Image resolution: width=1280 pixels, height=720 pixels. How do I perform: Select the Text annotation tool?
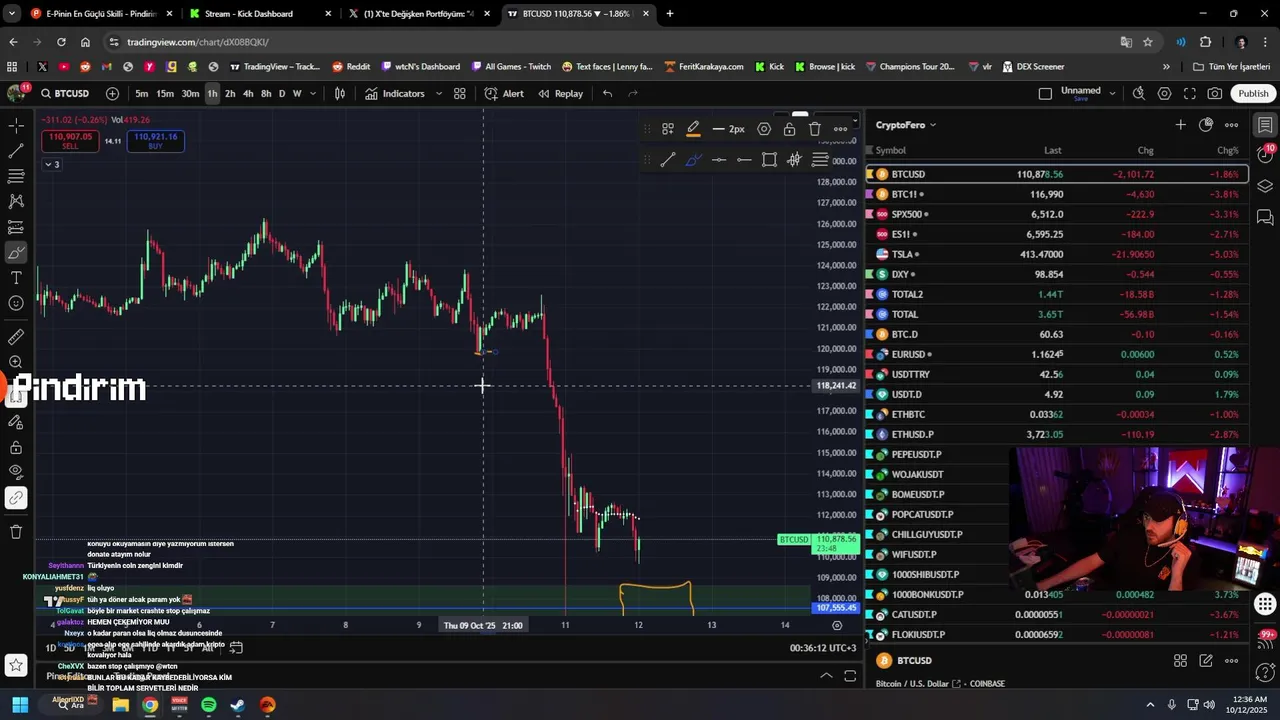tap(16, 278)
